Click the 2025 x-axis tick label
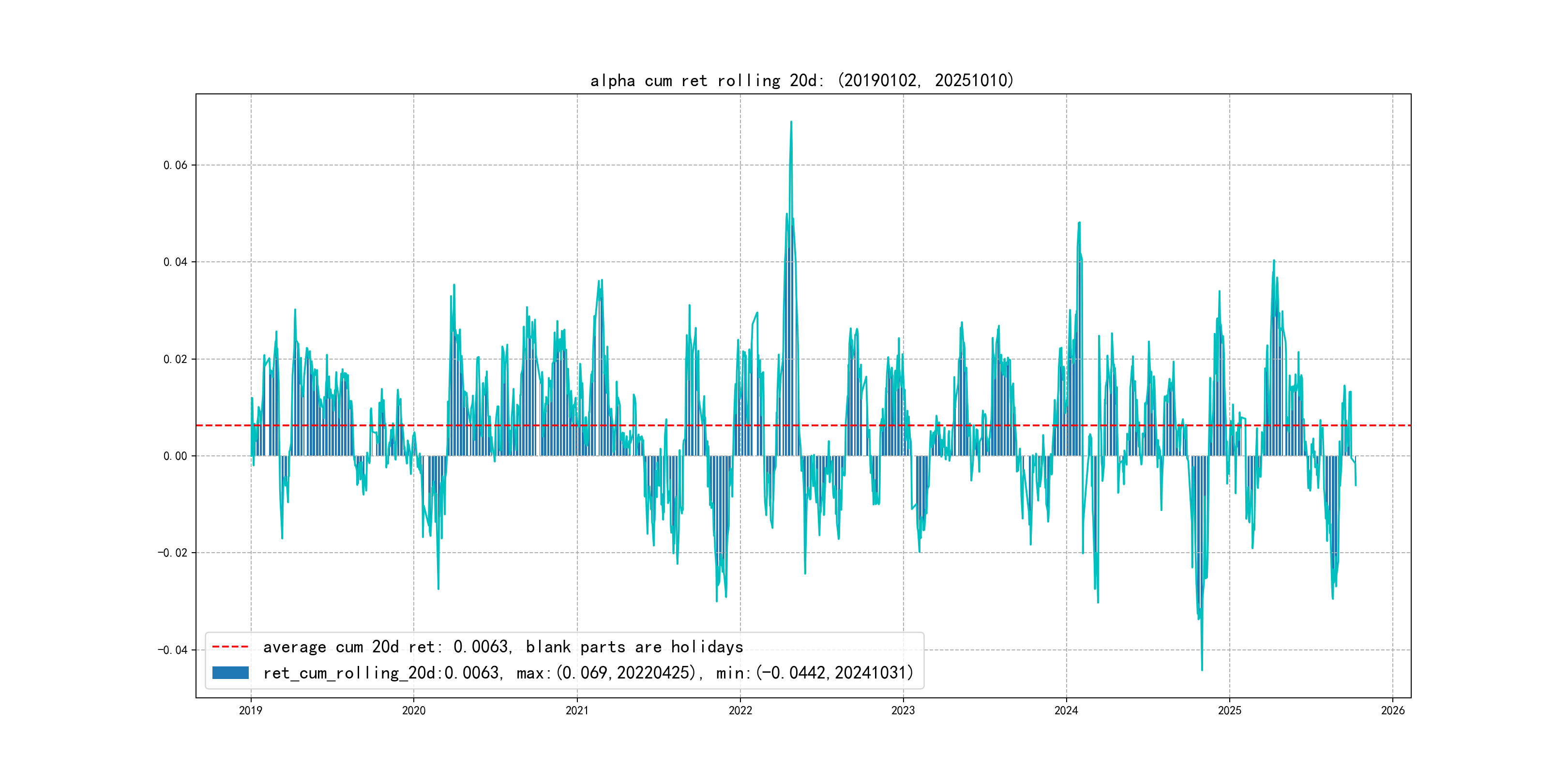The image size is (1568, 784). tap(1230, 710)
